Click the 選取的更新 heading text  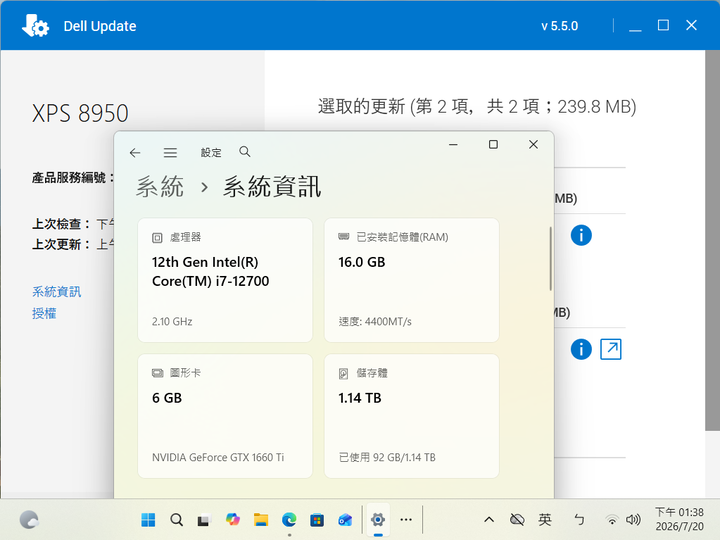coord(477,107)
